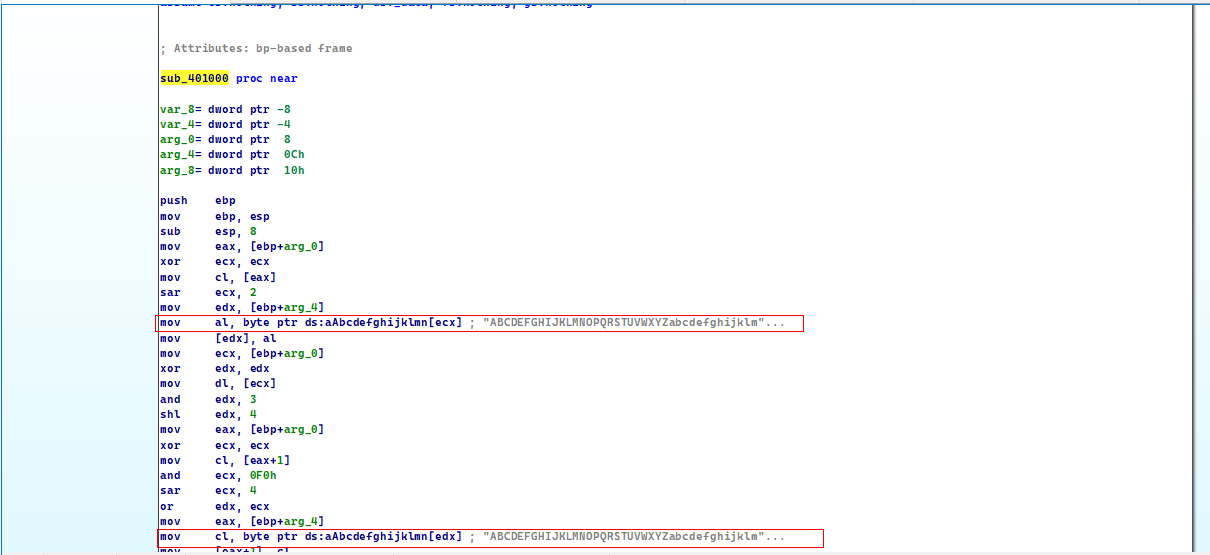The height and width of the screenshot is (555, 1210).
Task: Click the 0F0h operand in 'and ecx'
Action: coord(264,475)
